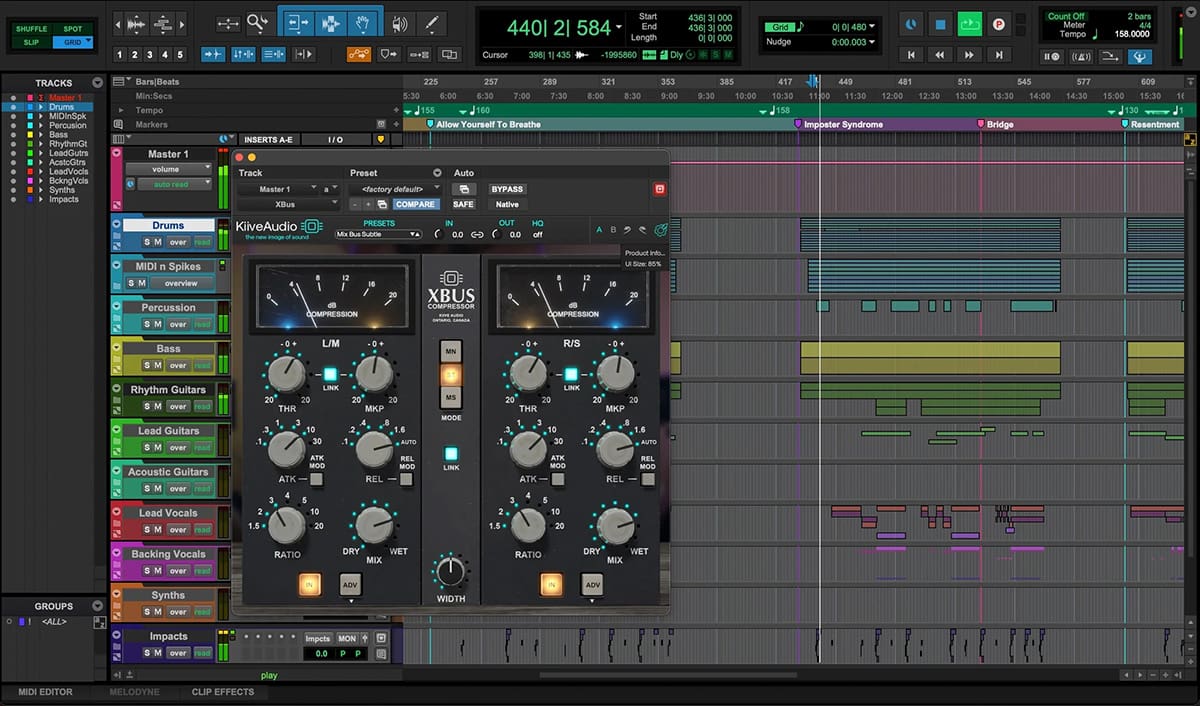Select the Scrub speaker tool

pos(399,23)
